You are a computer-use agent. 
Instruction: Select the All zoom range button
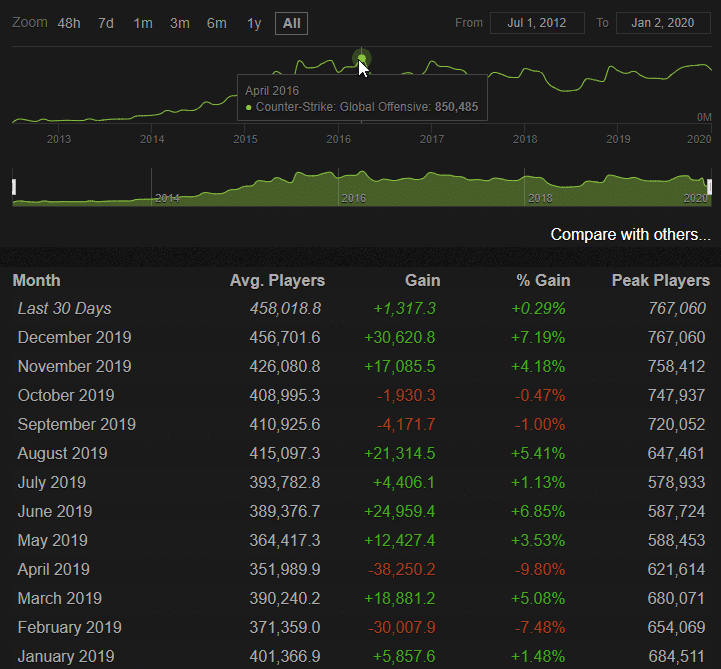[292, 23]
